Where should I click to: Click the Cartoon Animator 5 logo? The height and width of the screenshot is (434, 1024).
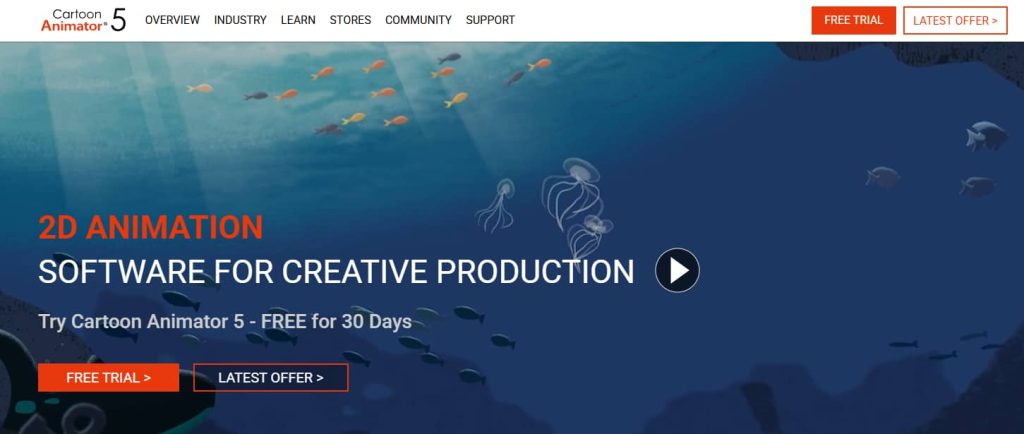coord(83,20)
